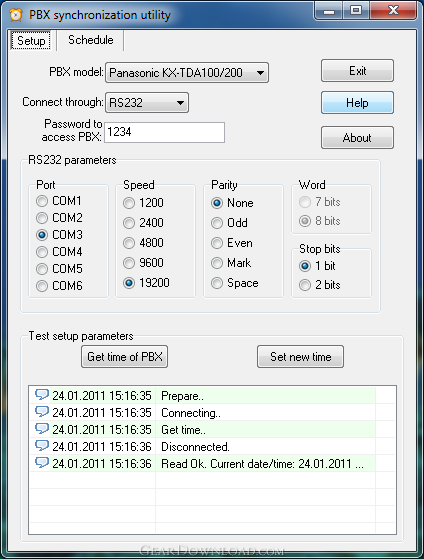Expand the Connect through dropdown

click(x=147, y=103)
